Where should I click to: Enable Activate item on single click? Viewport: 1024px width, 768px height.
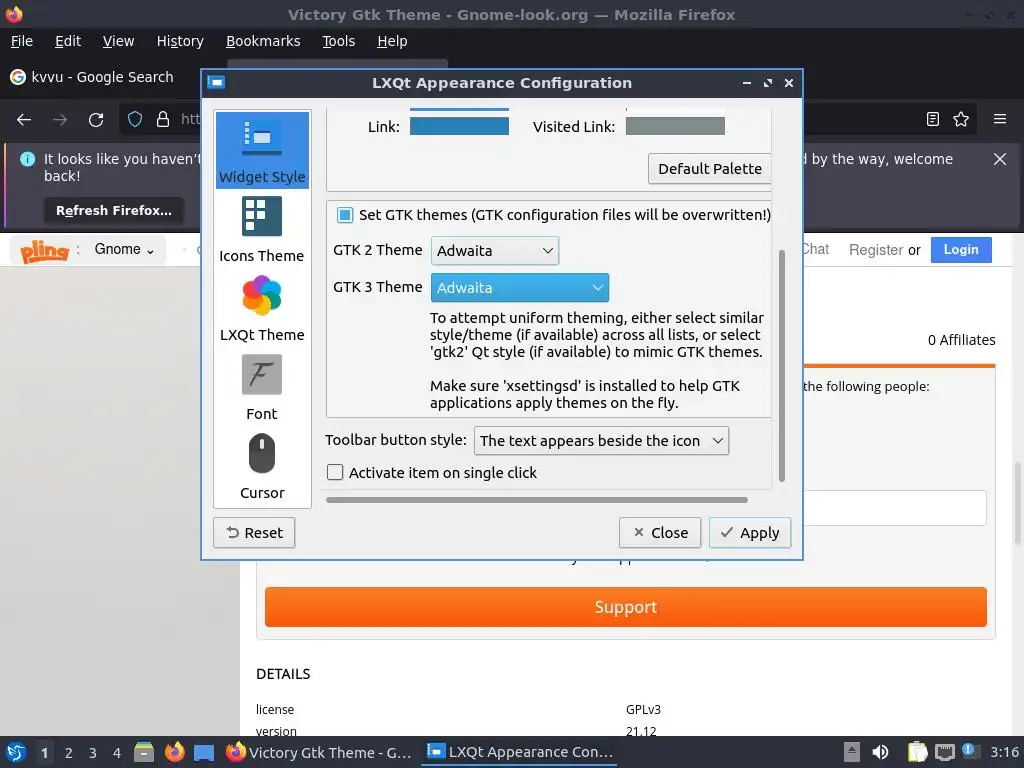pyautogui.click(x=335, y=472)
